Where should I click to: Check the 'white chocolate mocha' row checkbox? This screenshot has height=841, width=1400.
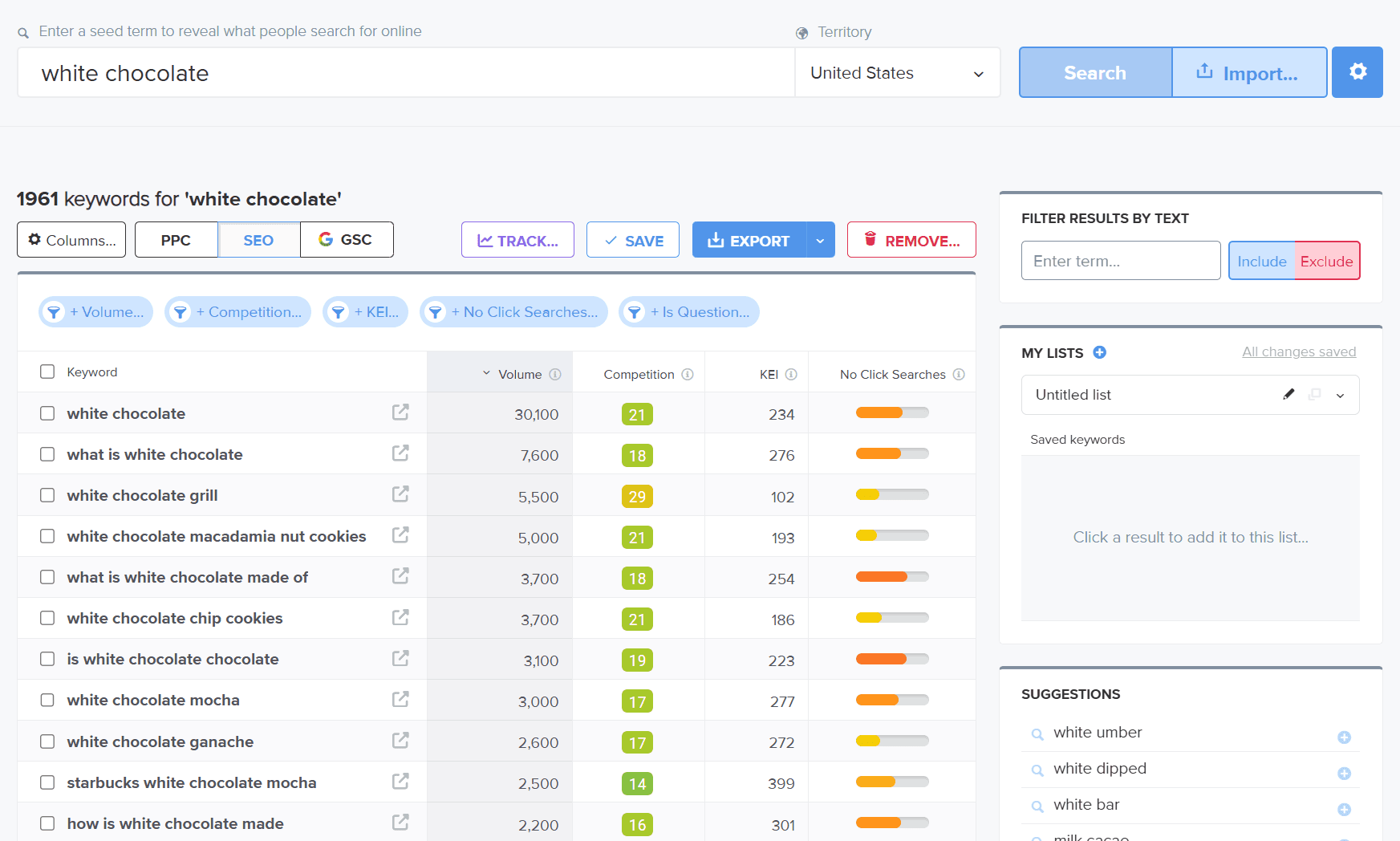[x=47, y=700]
